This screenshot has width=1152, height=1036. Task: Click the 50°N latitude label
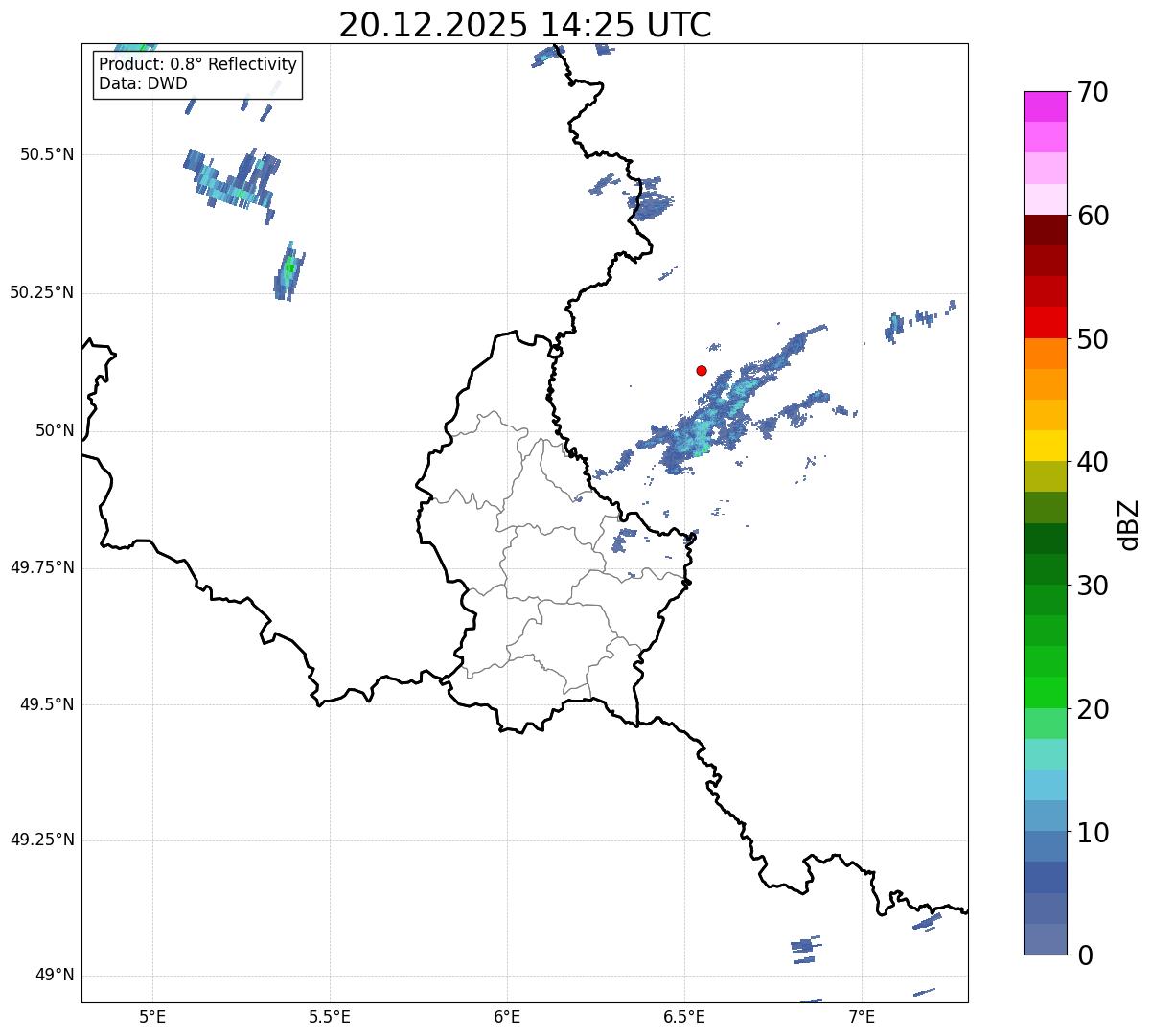55,431
